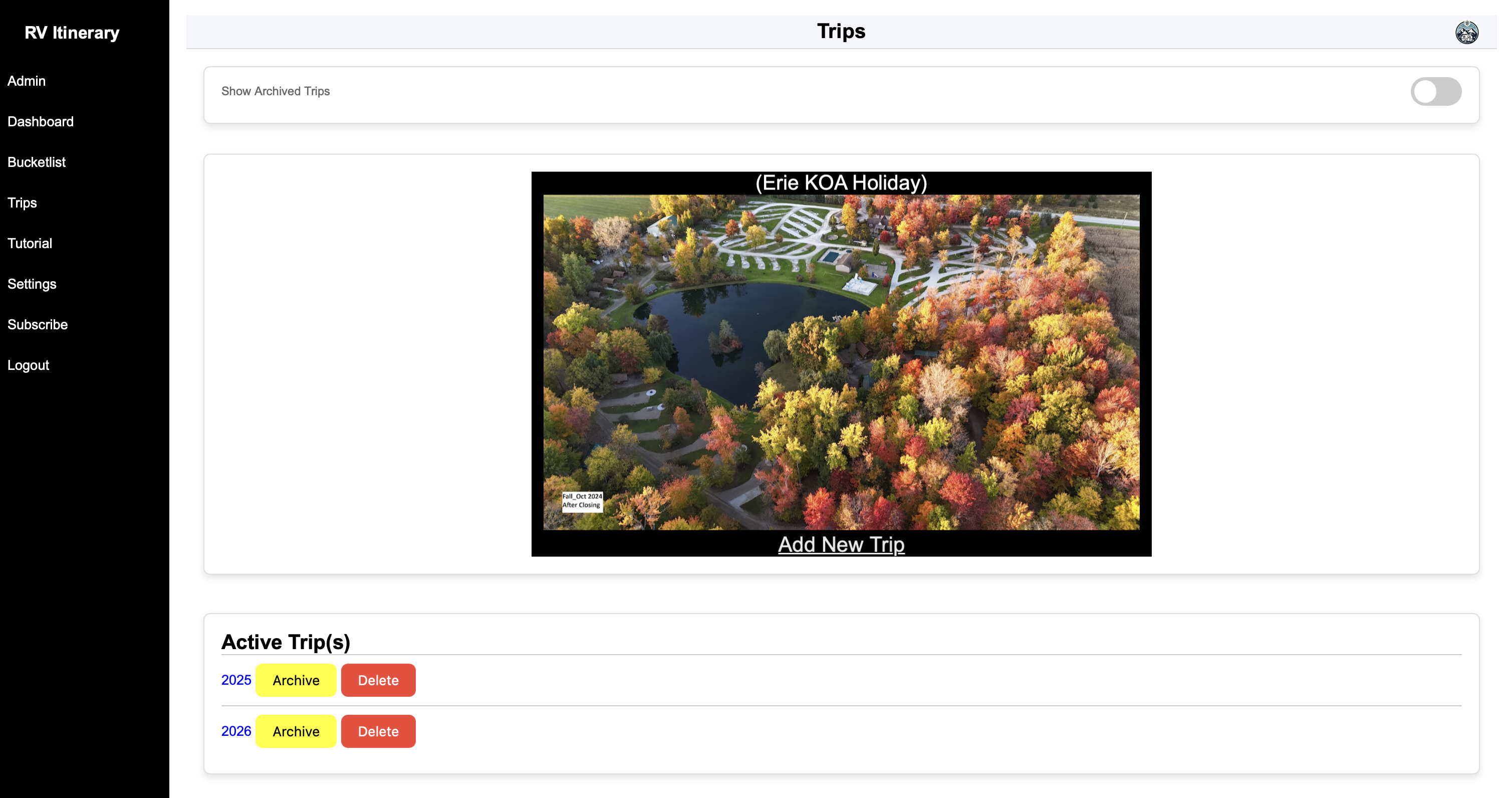The height and width of the screenshot is (798, 1512).
Task: Click the (Erie KOA Holiday) caption
Action: 841,182
